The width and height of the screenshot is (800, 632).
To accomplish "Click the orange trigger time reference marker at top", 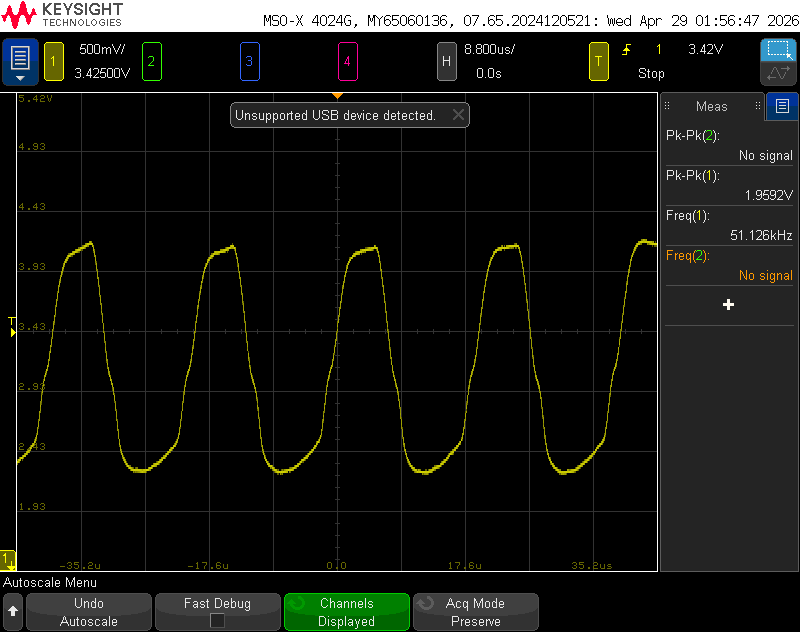I will pos(337,96).
